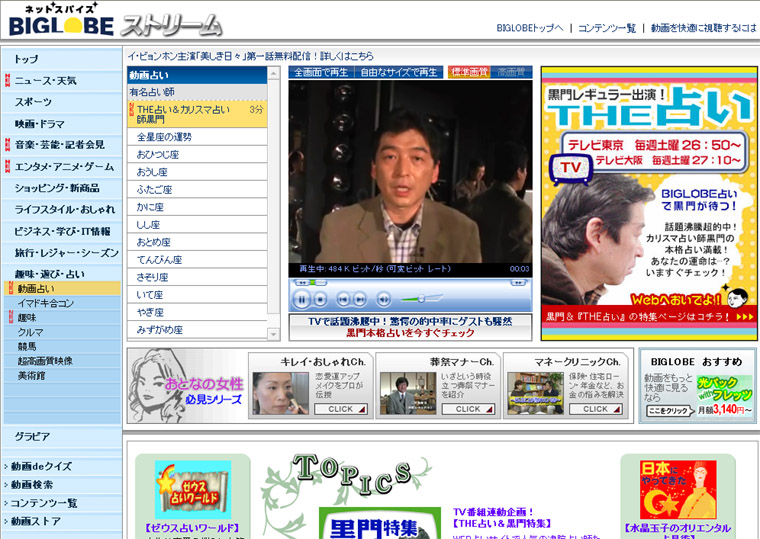760x539 pixels.
Task: Click the cartoon face beside Webへおいでよ!
Action: pos(737,297)
